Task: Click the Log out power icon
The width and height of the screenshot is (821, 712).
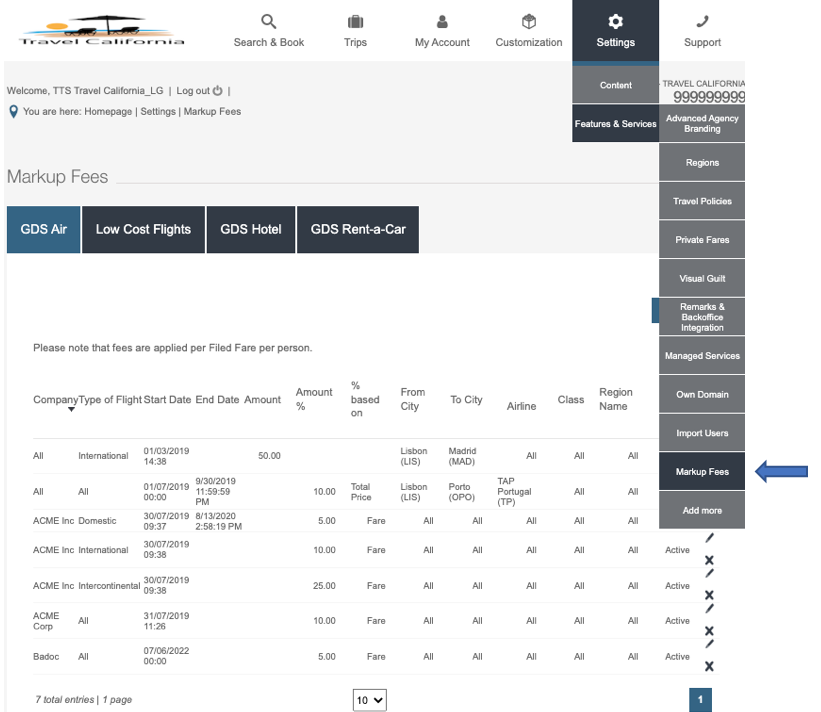Action: (x=218, y=91)
